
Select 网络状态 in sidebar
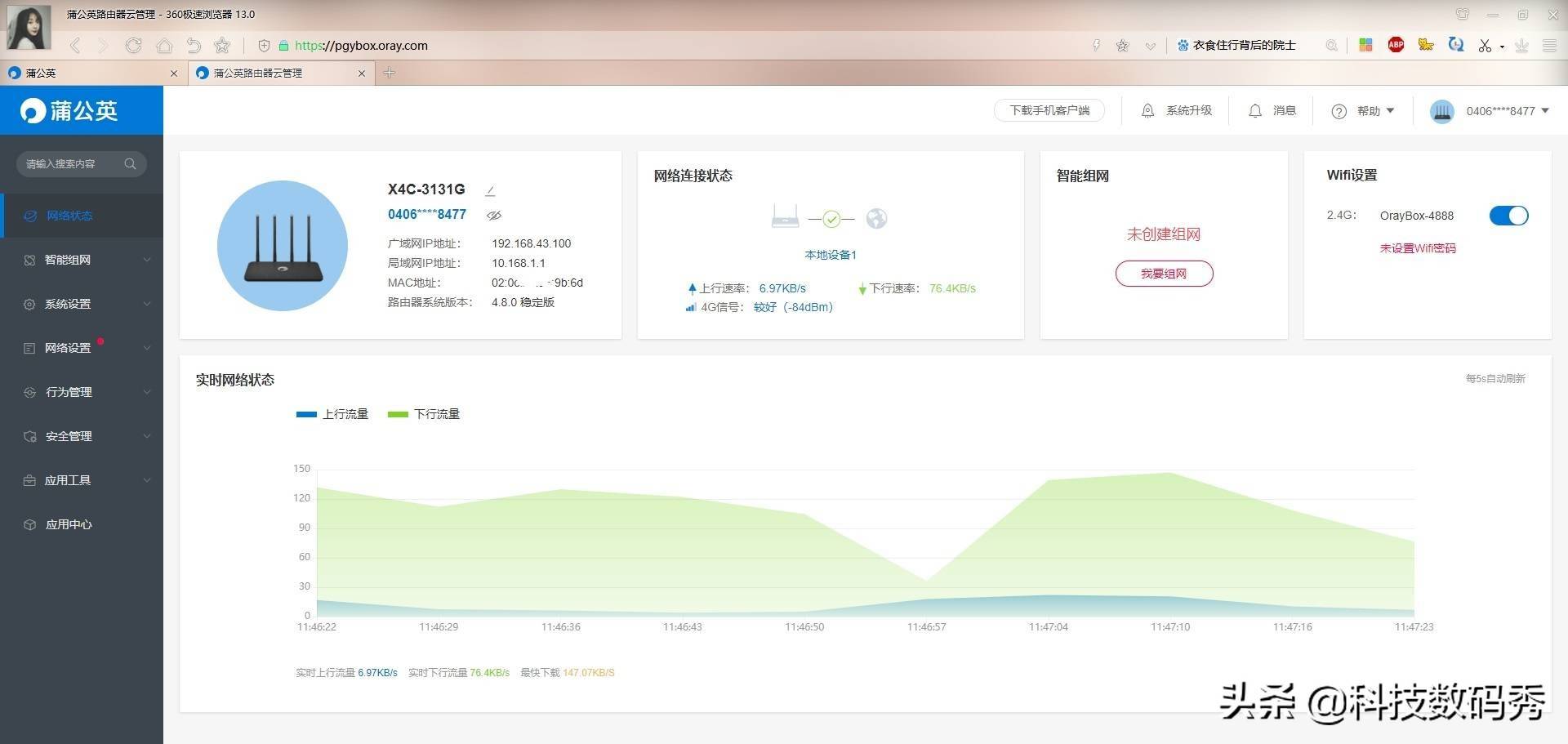(82, 216)
